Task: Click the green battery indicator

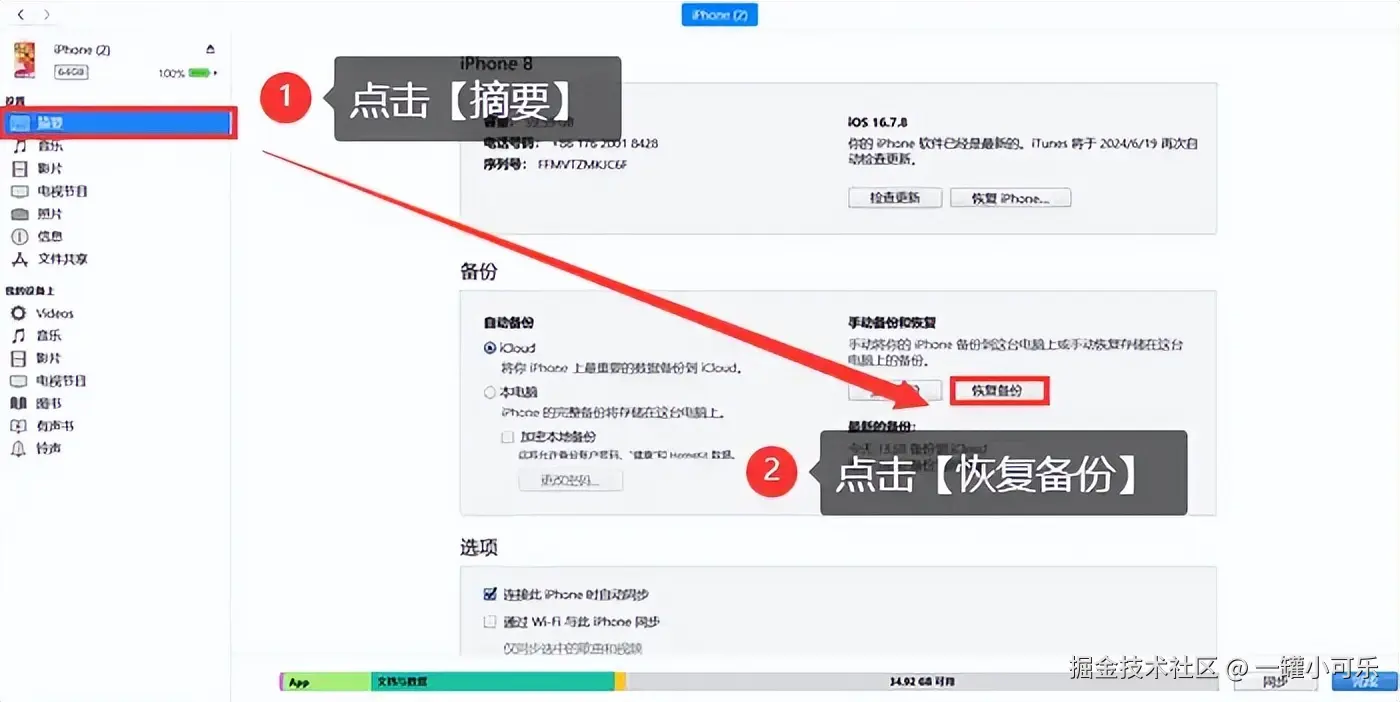Action: coord(199,73)
